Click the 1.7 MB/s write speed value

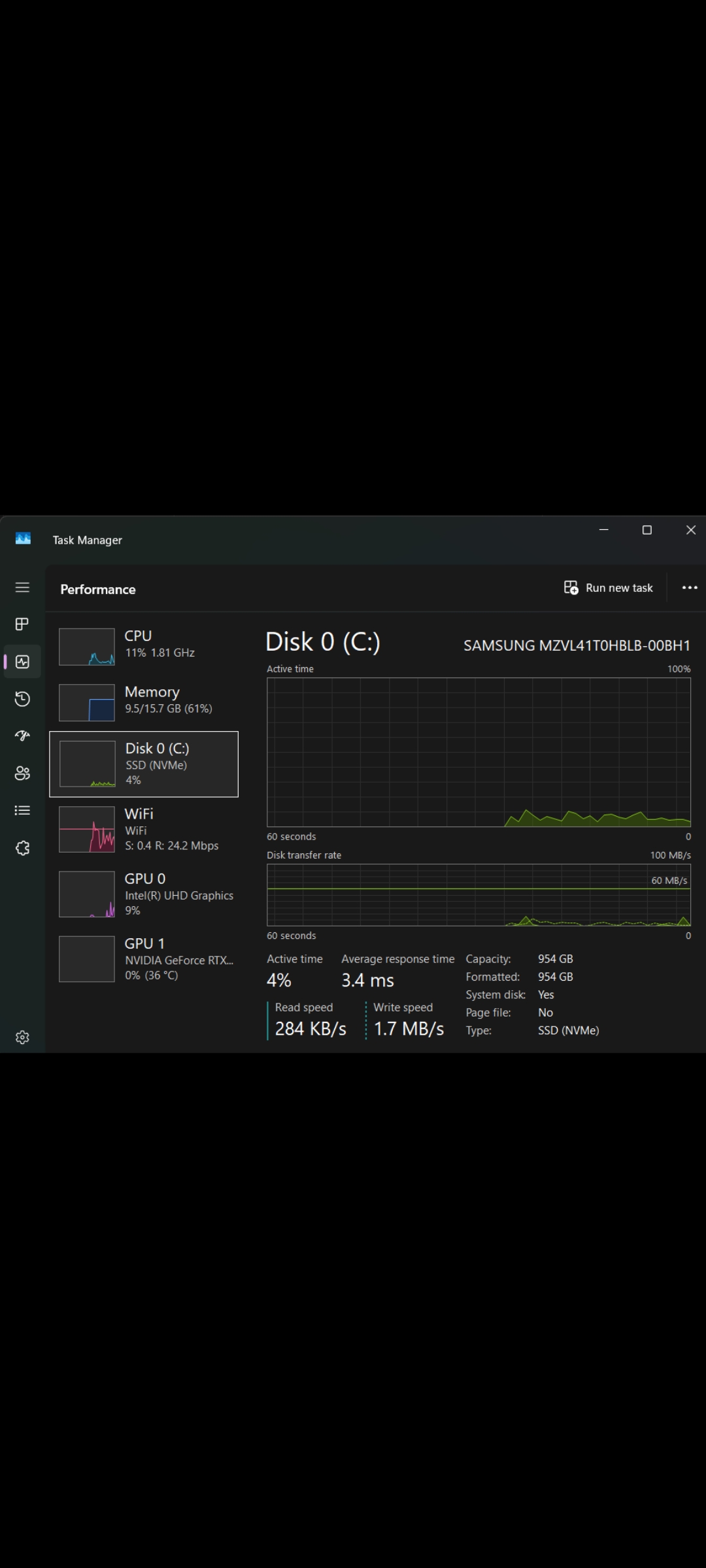409,1029
